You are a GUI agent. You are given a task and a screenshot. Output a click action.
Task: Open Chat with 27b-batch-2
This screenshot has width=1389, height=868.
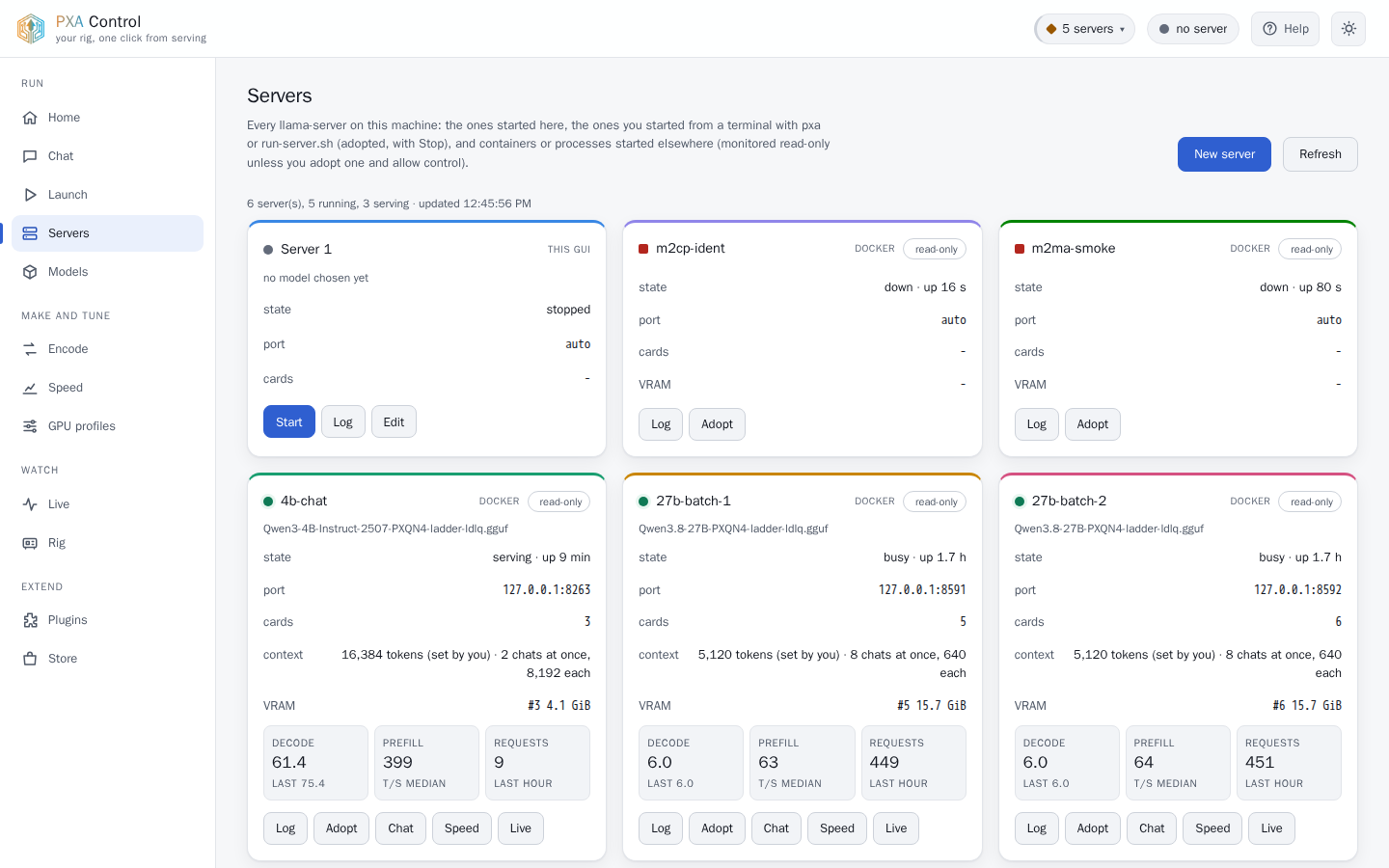1152,828
